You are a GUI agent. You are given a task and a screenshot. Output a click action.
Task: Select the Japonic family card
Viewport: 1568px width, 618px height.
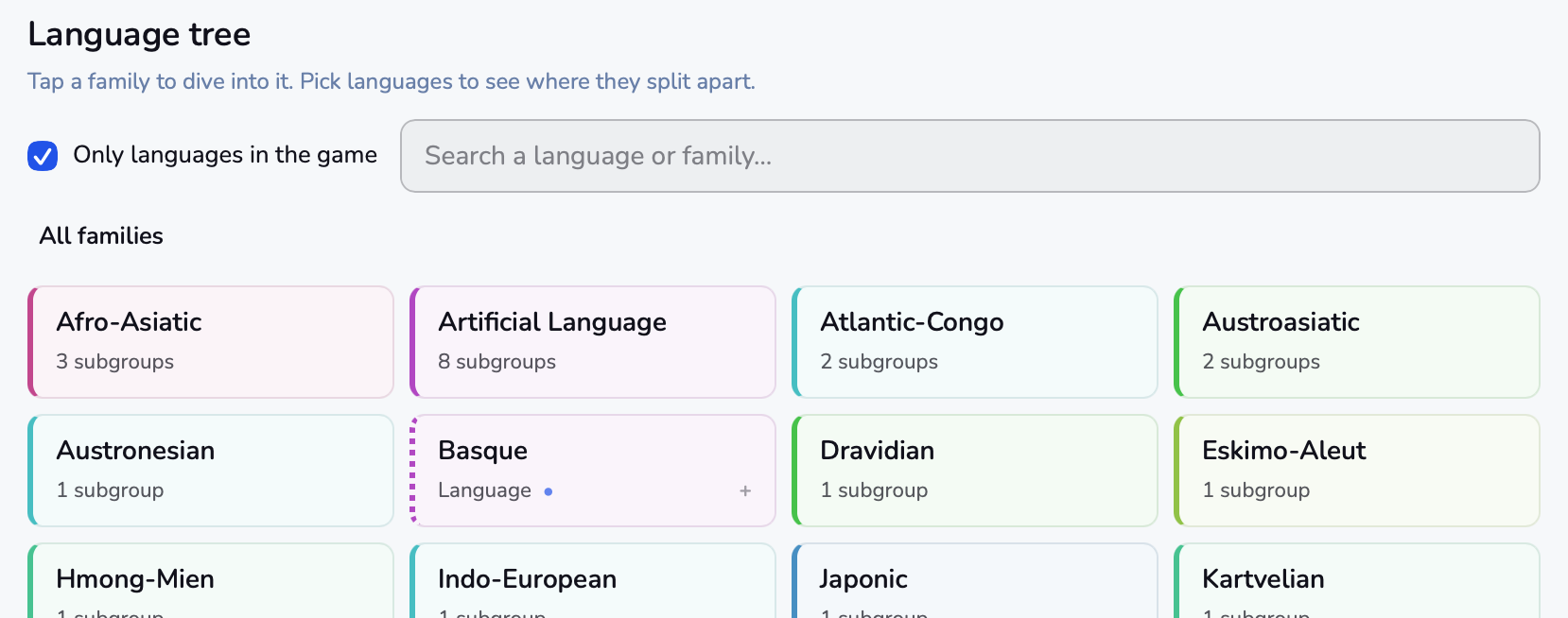point(975,581)
